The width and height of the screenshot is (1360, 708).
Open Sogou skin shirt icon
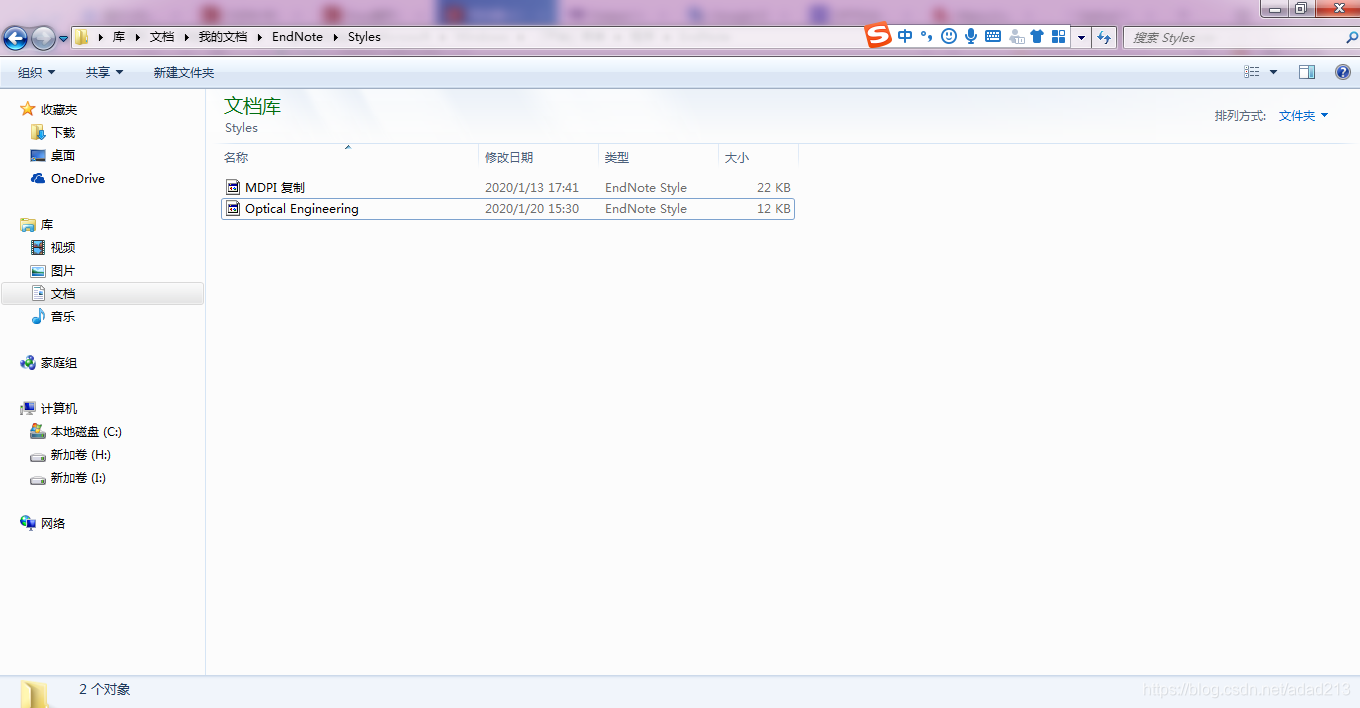pyautogui.click(x=1037, y=36)
